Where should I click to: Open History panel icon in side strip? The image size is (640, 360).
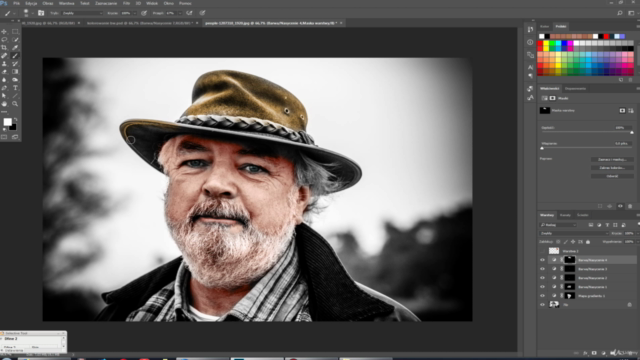530,29
